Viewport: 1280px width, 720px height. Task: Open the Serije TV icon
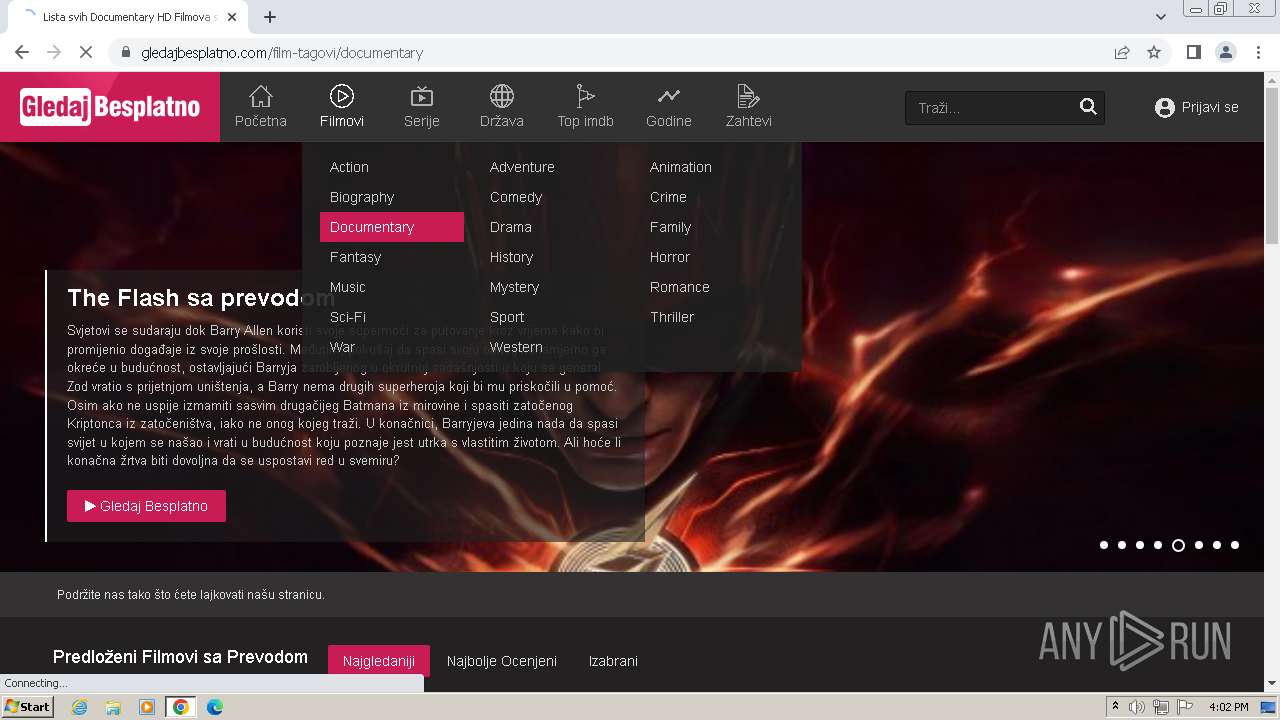coord(422,96)
